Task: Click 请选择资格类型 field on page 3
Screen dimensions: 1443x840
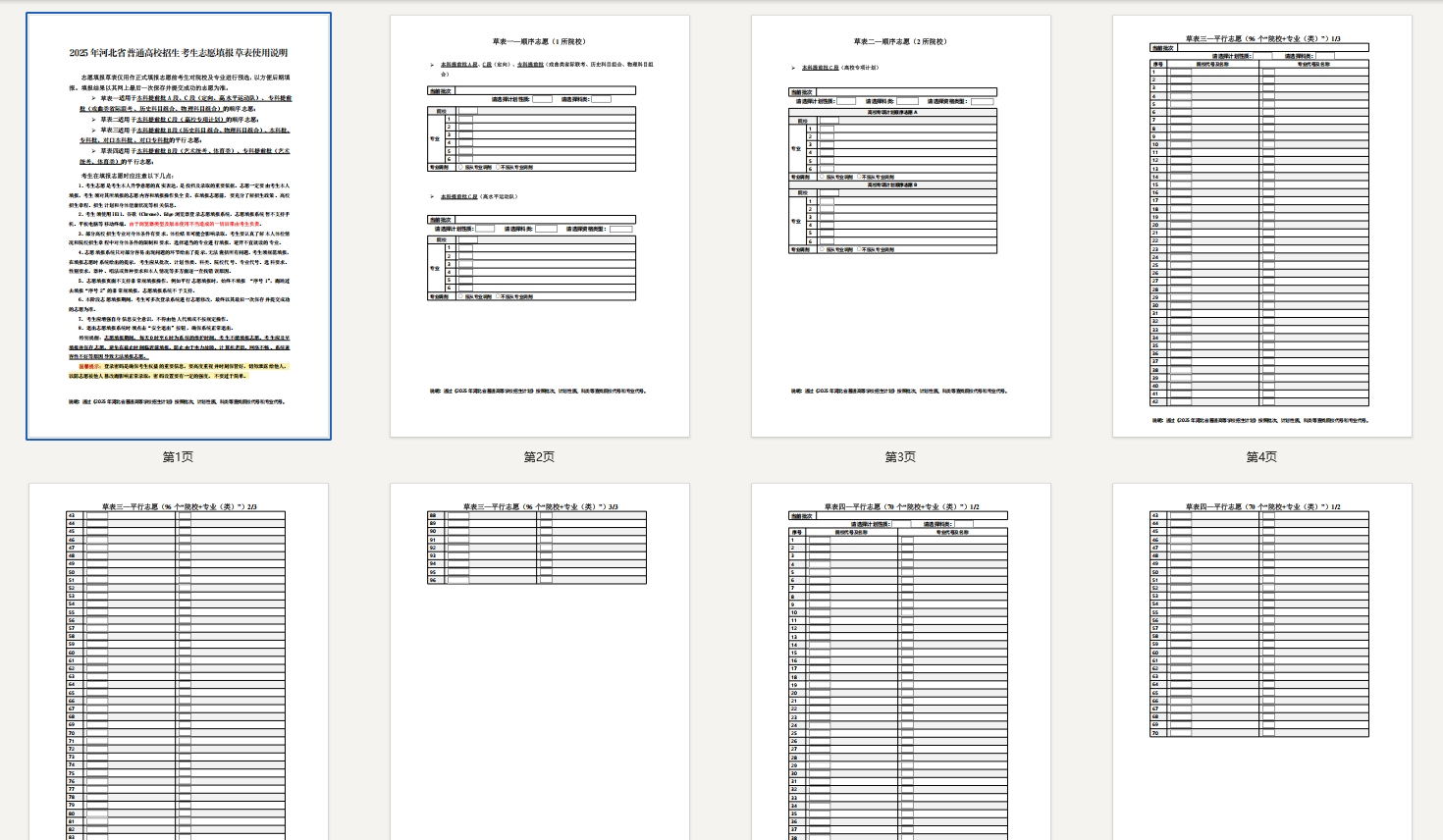Action: point(982,101)
